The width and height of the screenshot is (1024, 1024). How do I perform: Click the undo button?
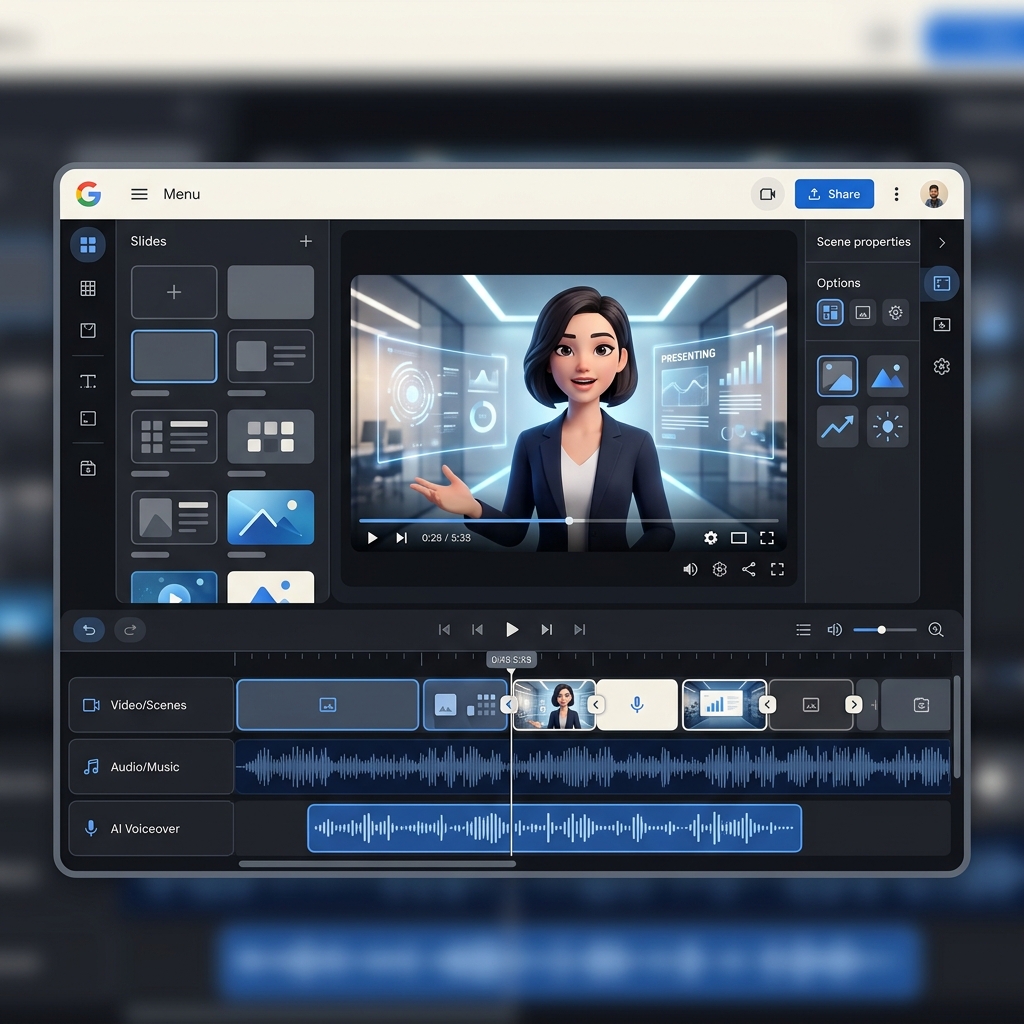[x=89, y=630]
